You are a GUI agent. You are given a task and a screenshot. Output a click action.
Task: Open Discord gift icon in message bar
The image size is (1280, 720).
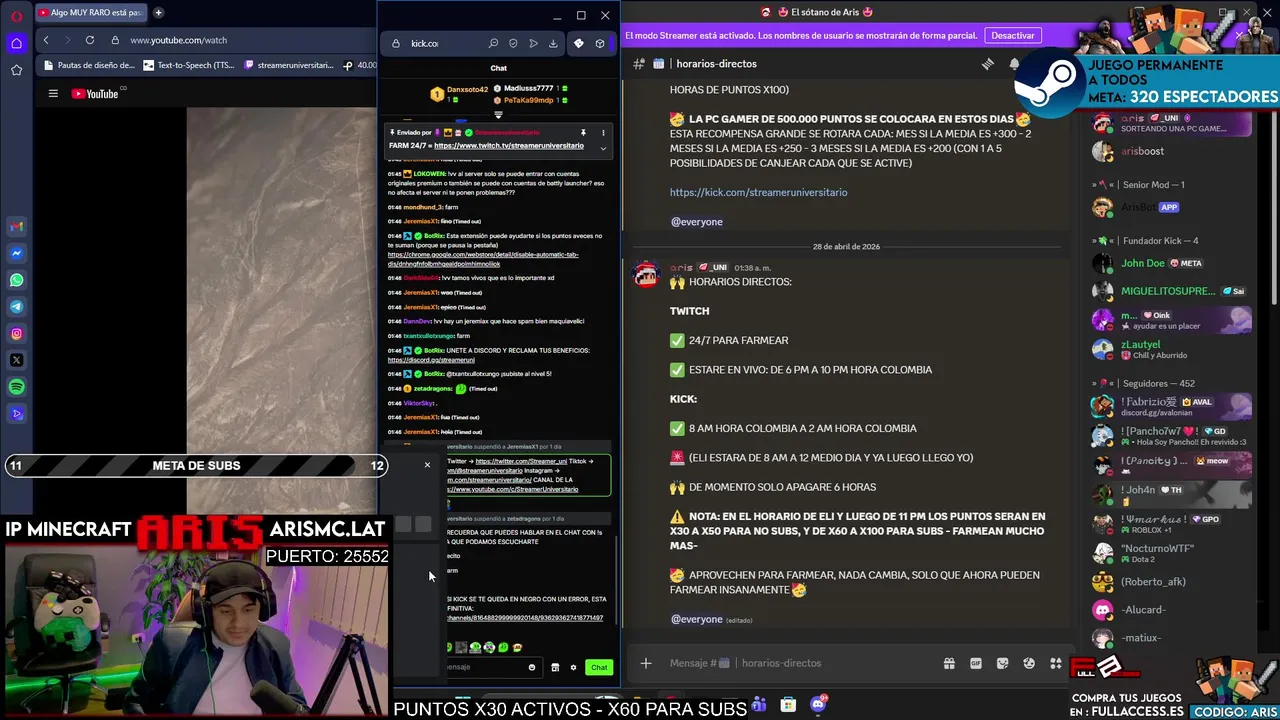point(949,663)
